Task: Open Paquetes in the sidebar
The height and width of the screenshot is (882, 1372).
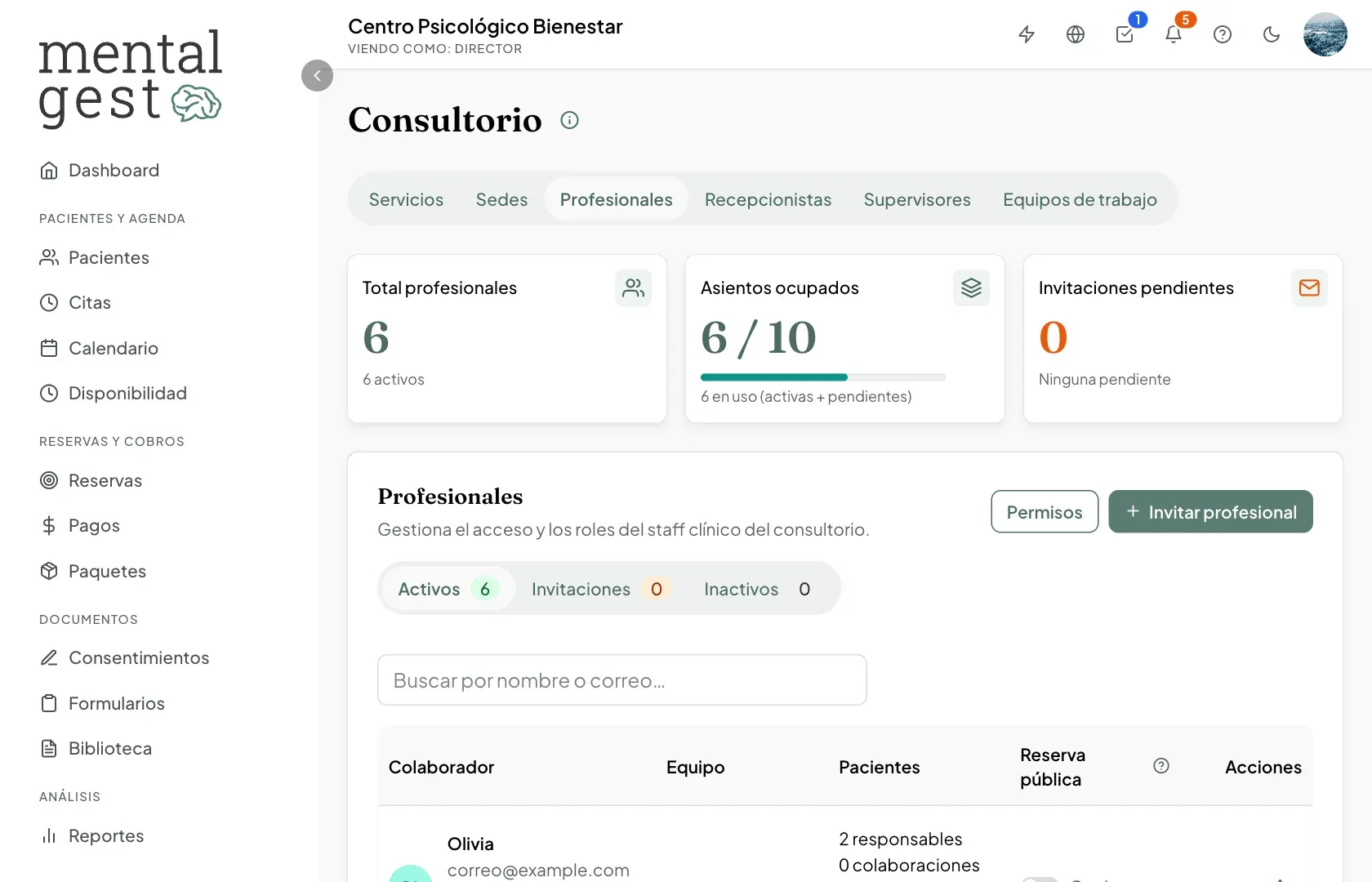Action: (x=93, y=571)
